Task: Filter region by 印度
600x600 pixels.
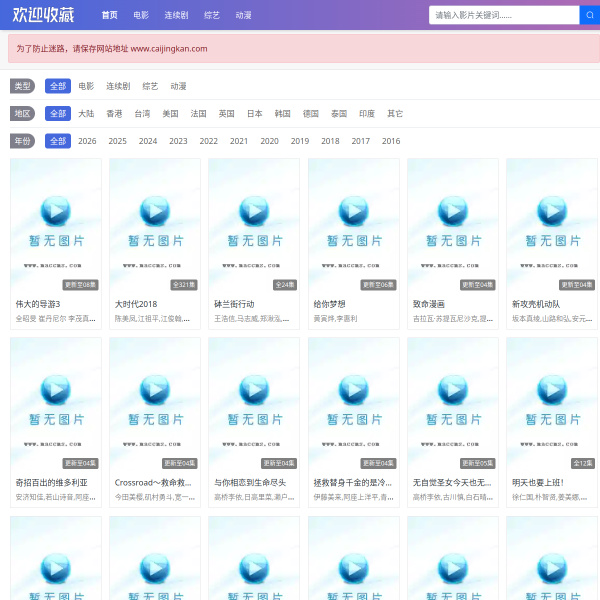Action: pos(367,114)
